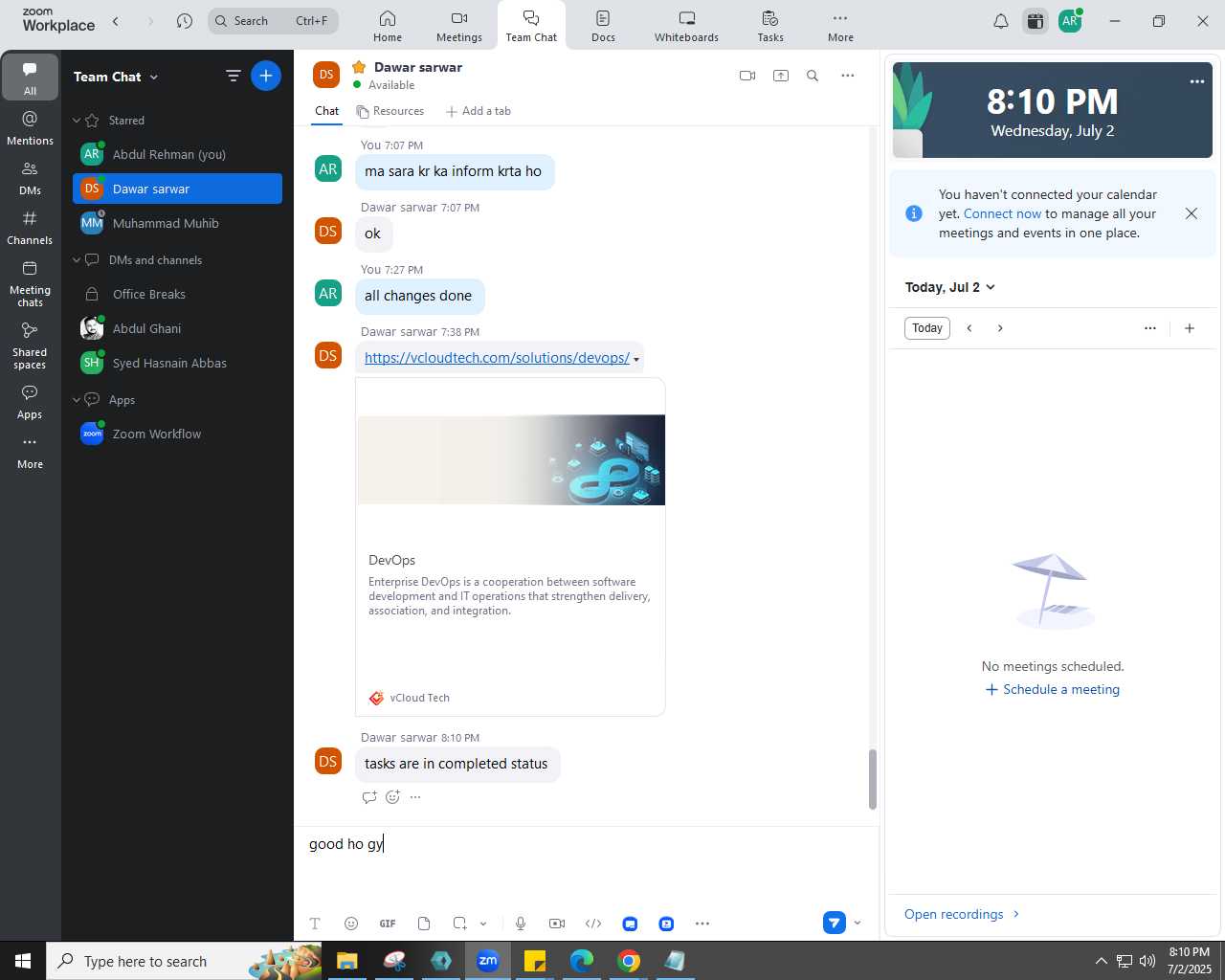
Task: Collapse the Apps section
Action: [77, 400]
